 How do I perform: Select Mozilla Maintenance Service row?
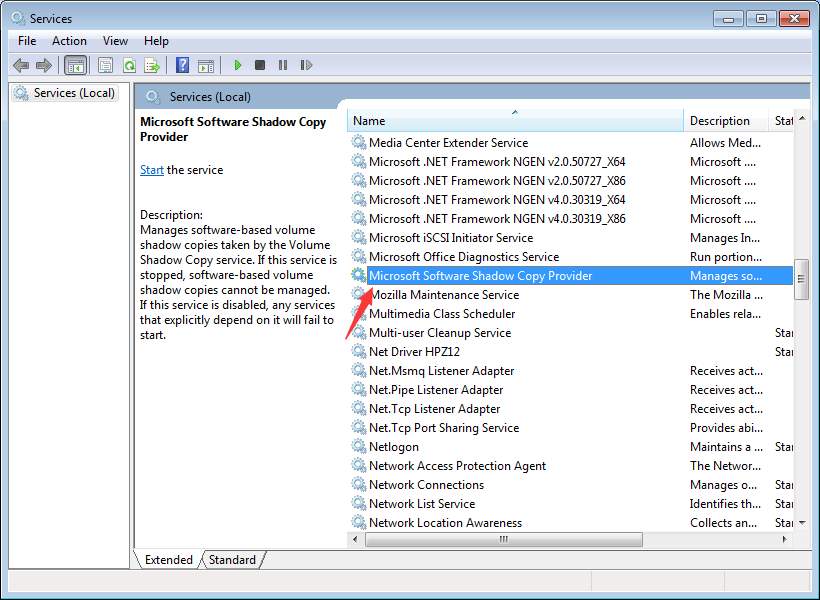[571, 295]
